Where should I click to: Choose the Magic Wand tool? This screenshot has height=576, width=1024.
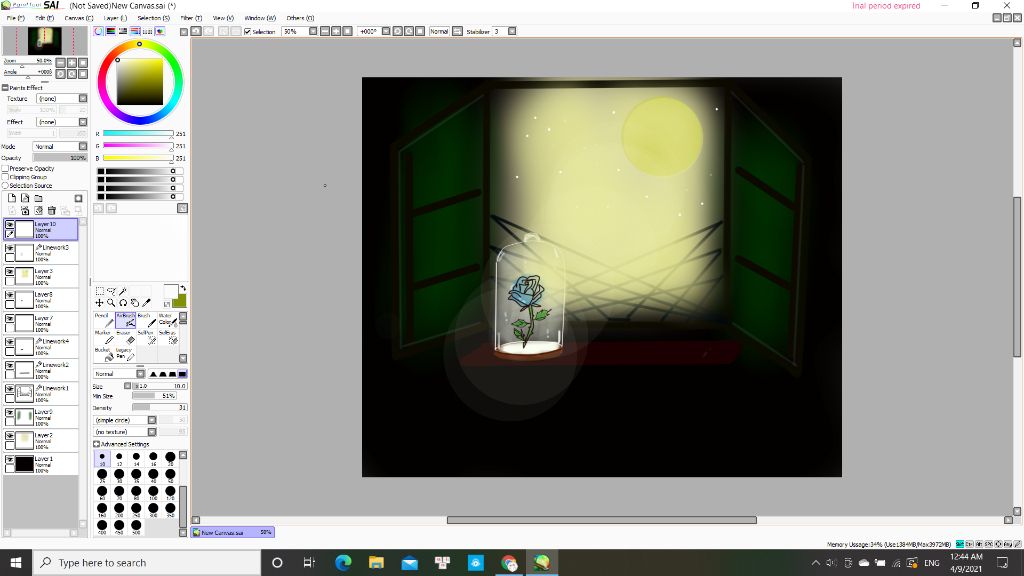click(x=123, y=291)
